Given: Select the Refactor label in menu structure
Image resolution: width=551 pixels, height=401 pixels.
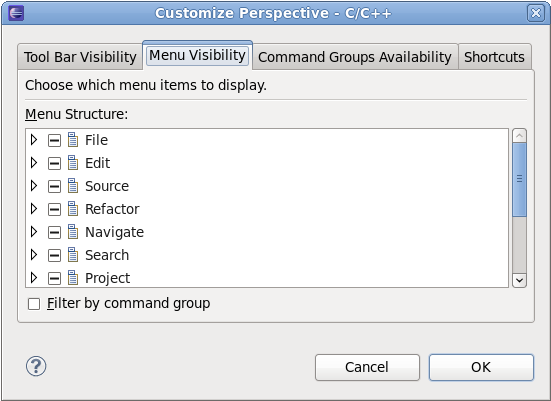Looking at the screenshot, I should click(x=112, y=209).
